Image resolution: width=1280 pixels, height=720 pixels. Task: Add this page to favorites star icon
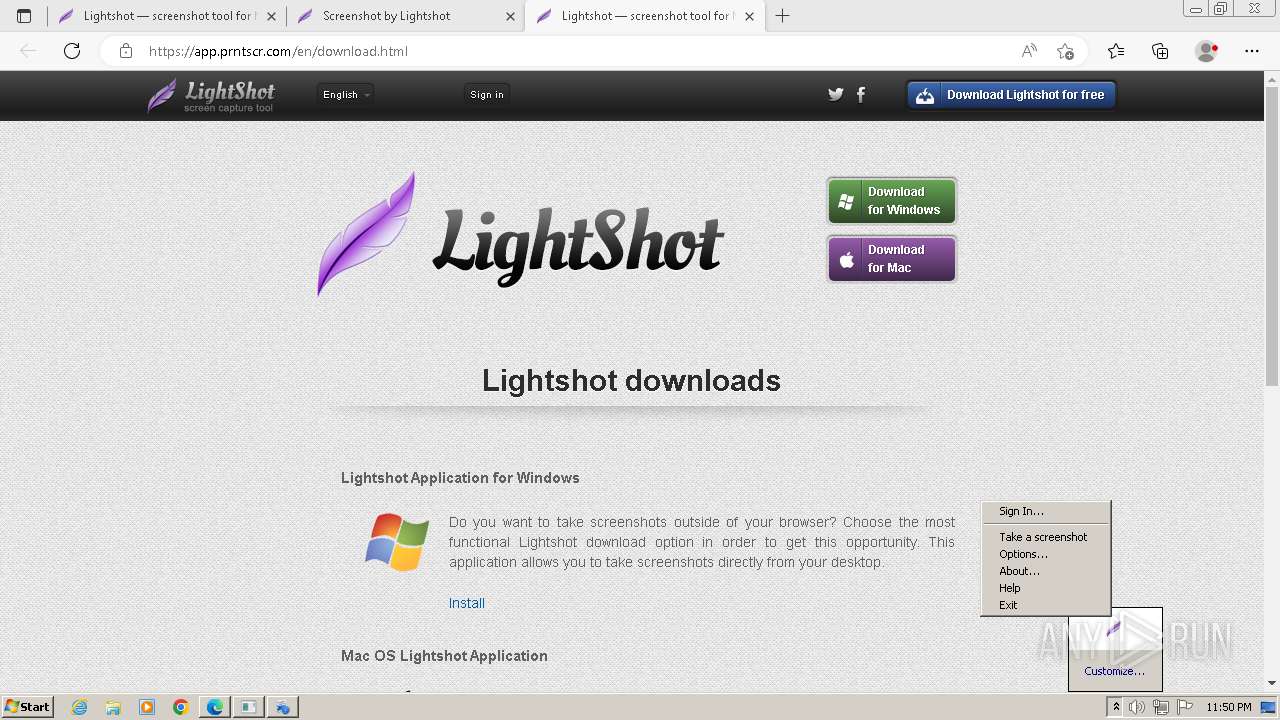click(x=1066, y=51)
